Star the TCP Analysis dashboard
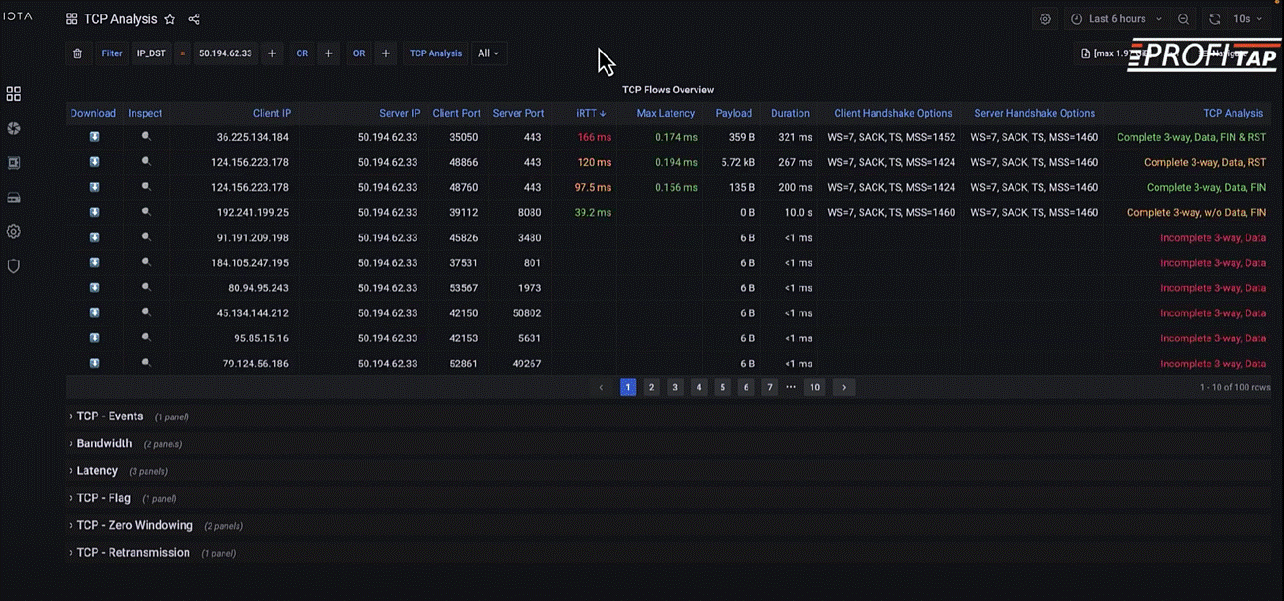Viewport: 1284px width, 601px height. (170, 19)
